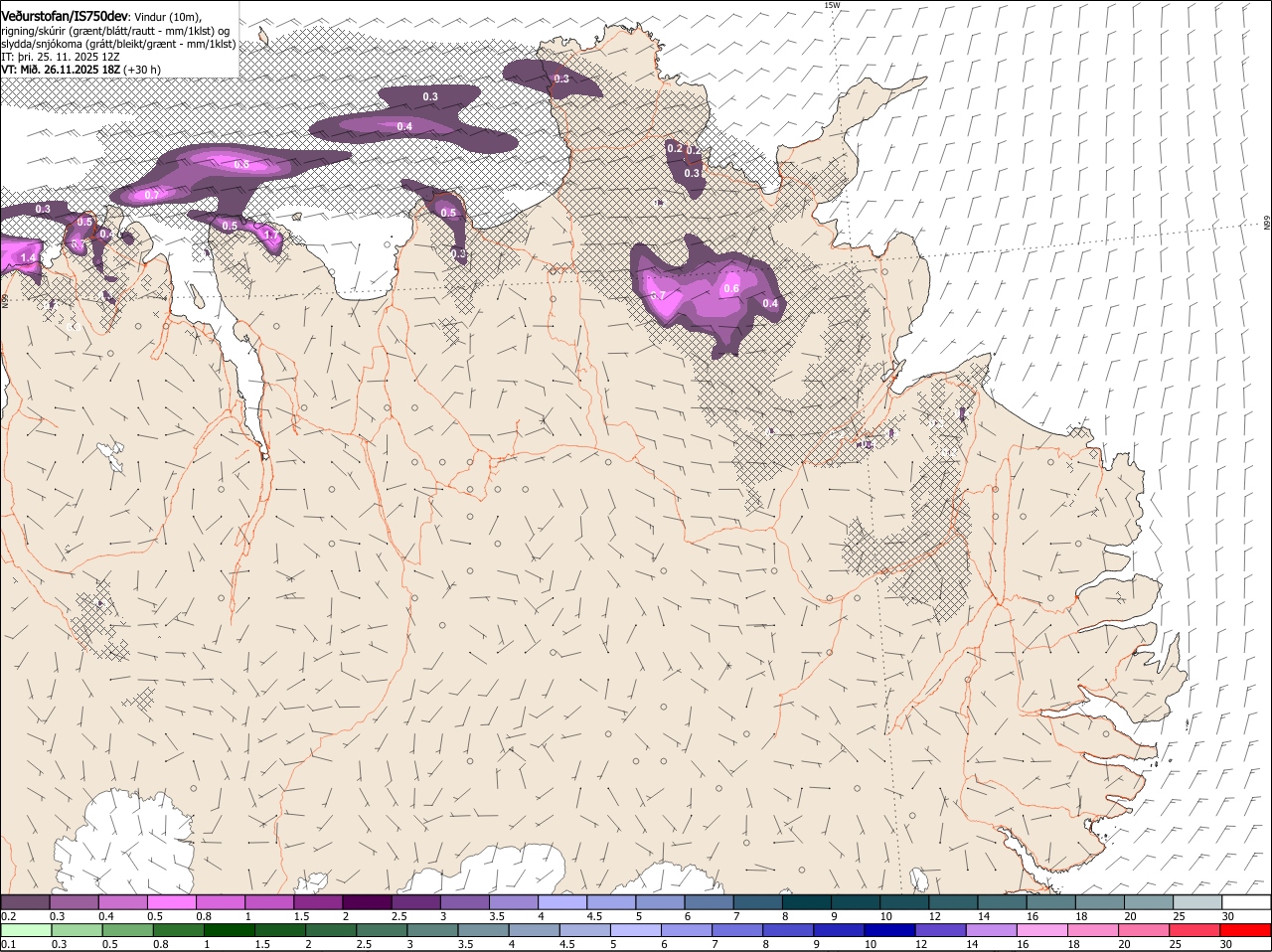Click the 'IT: þri. 25. 11. 2025 12Z' line
Image resolution: width=1272 pixels, height=952 pixels.
click(x=61, y=57)
